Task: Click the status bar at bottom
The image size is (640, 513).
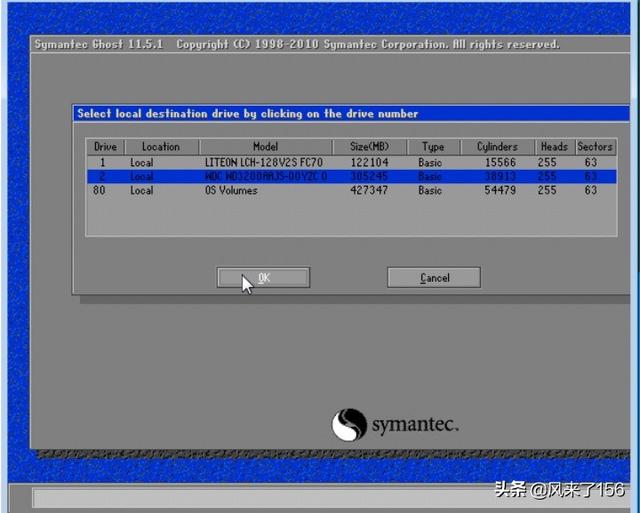Action: [331, 498]
